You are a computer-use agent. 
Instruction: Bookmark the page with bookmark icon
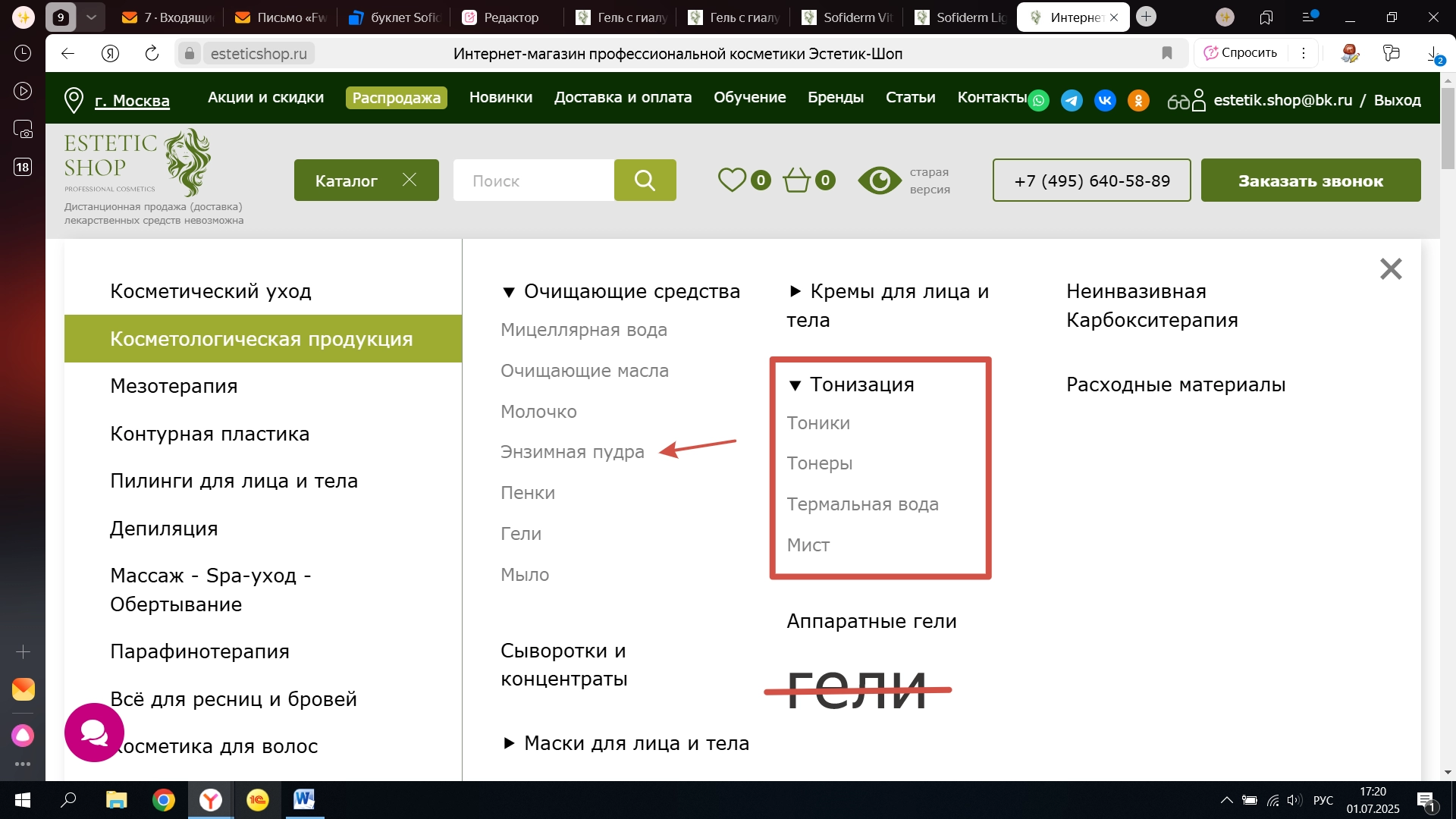(x=1167, y=53)
